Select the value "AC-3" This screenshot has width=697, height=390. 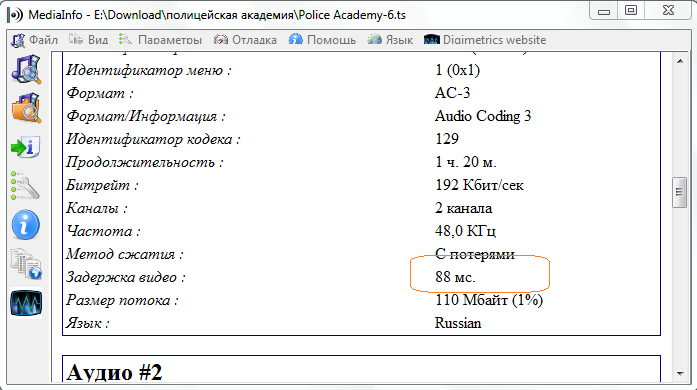[x=452, y=93]
